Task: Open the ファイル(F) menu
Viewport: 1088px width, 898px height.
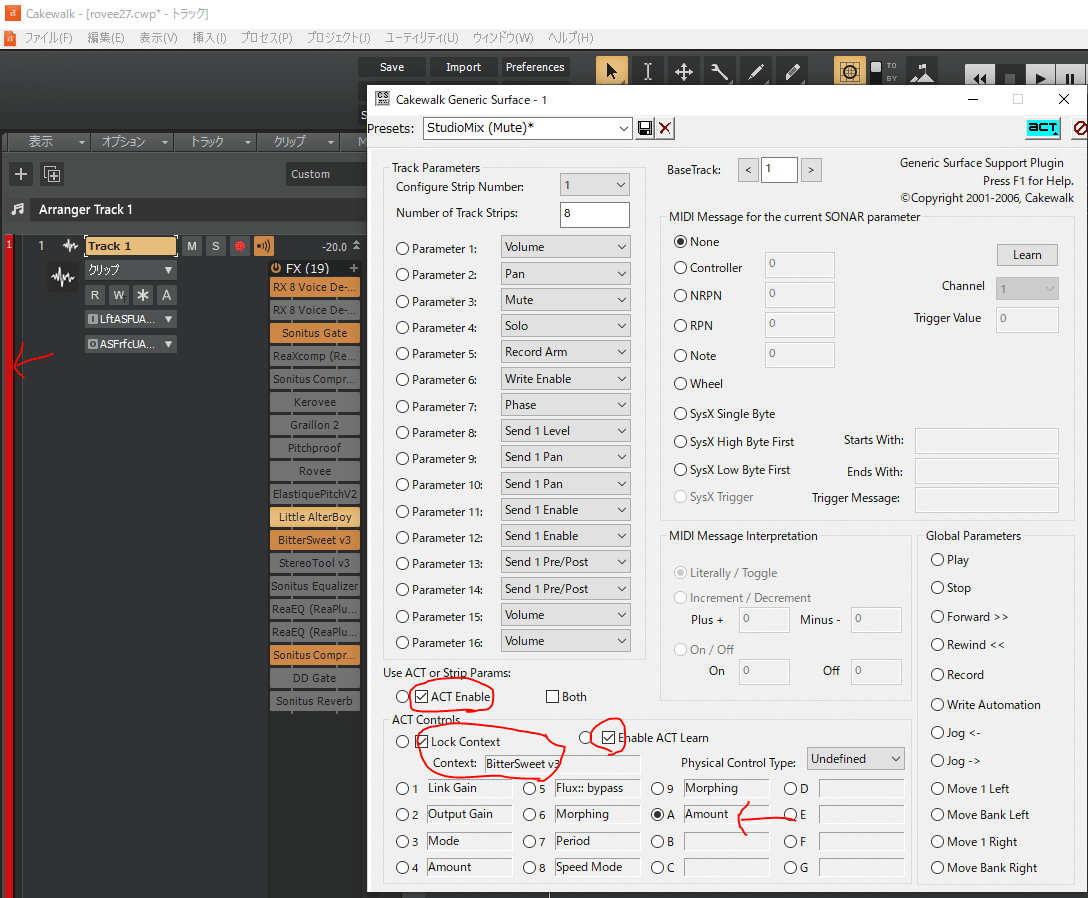Action: point(49,37)
